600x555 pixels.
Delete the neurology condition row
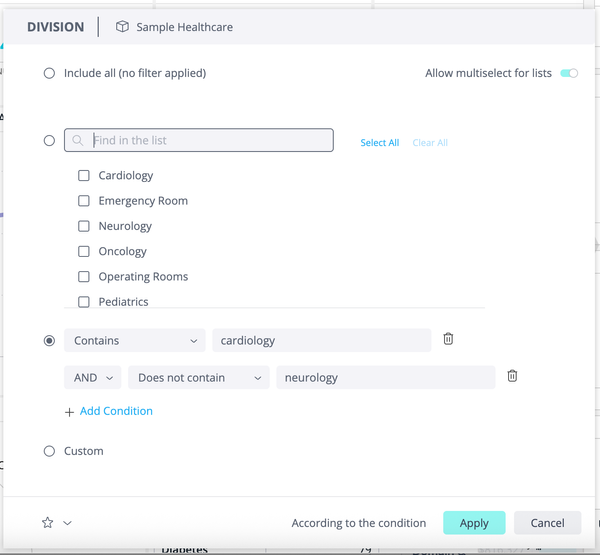tap(512, 376)
